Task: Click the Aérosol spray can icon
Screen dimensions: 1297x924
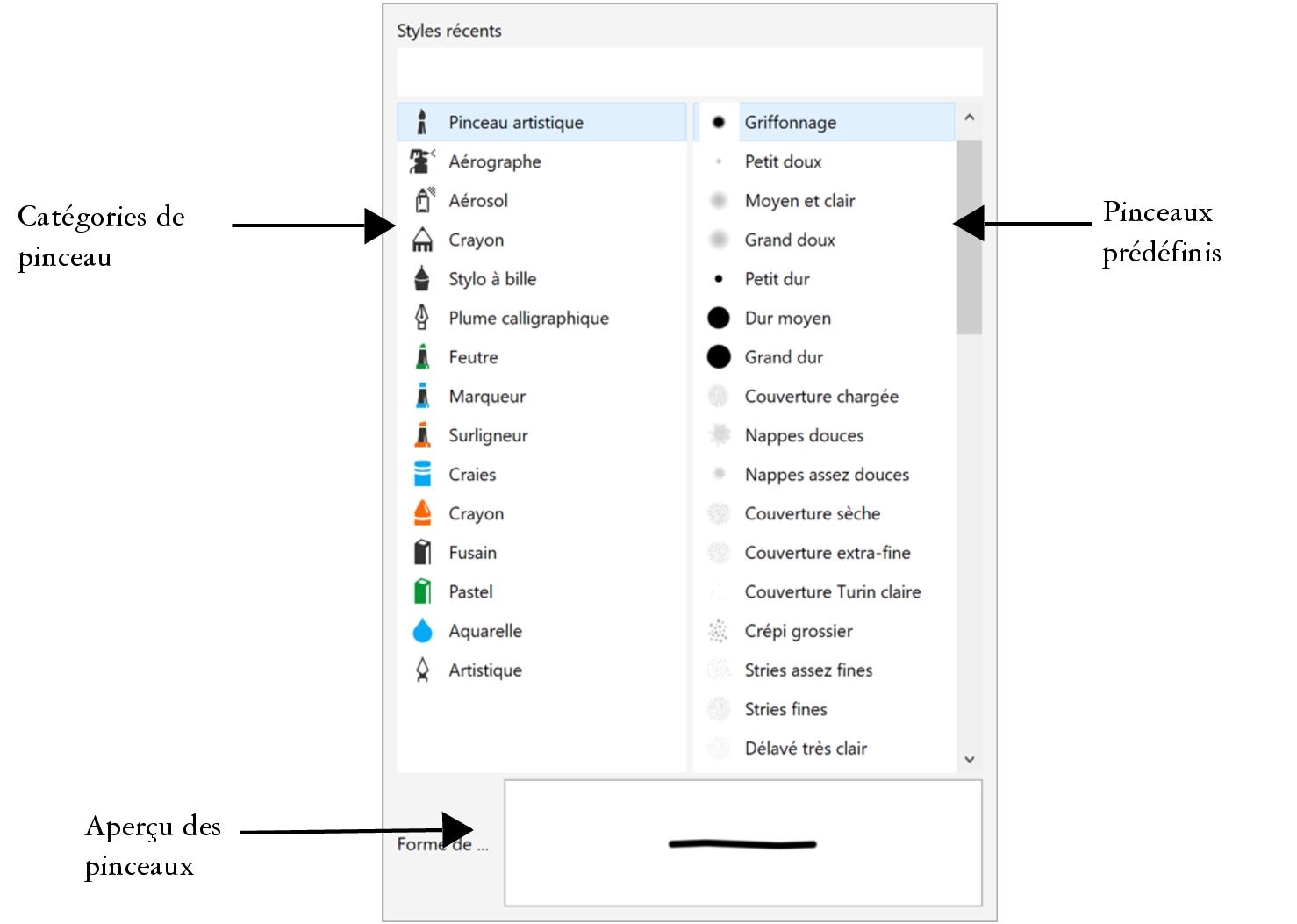Action: [423, 200]
